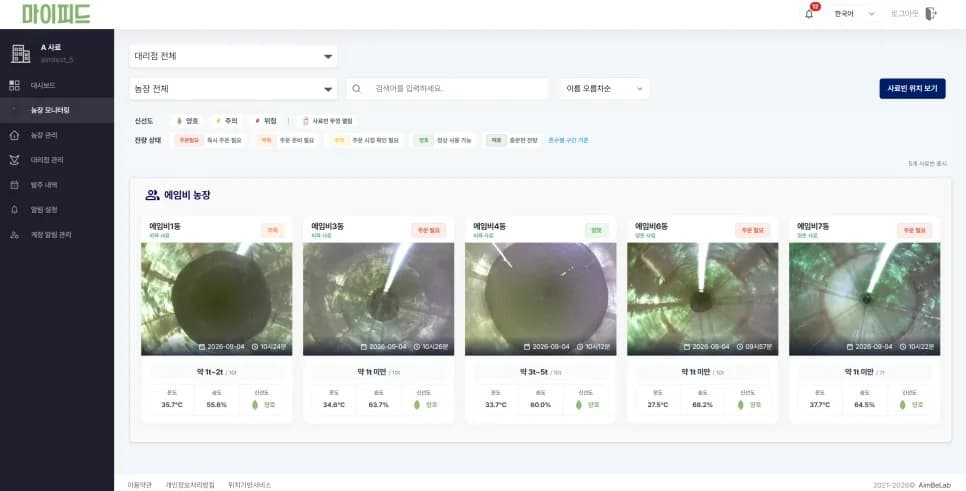Click the blue link at the end of the 잔량 상태 legend
Image resolution: width=966 pixels, height=491 pixels.
[x=568, y=140]
